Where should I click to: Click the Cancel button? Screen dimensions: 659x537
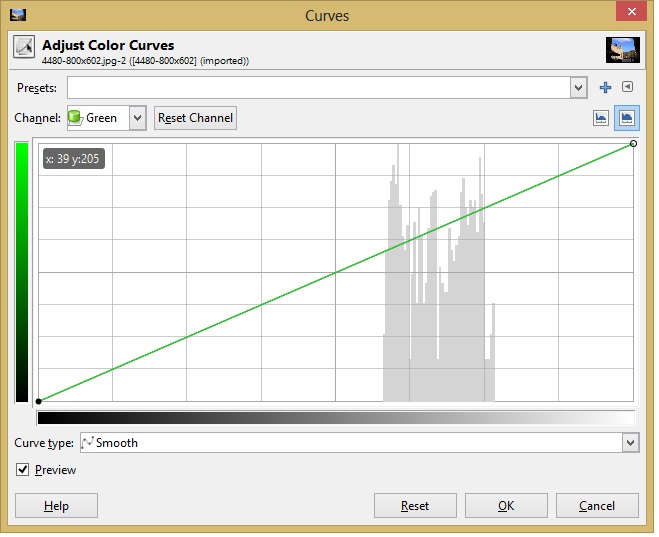597,506
